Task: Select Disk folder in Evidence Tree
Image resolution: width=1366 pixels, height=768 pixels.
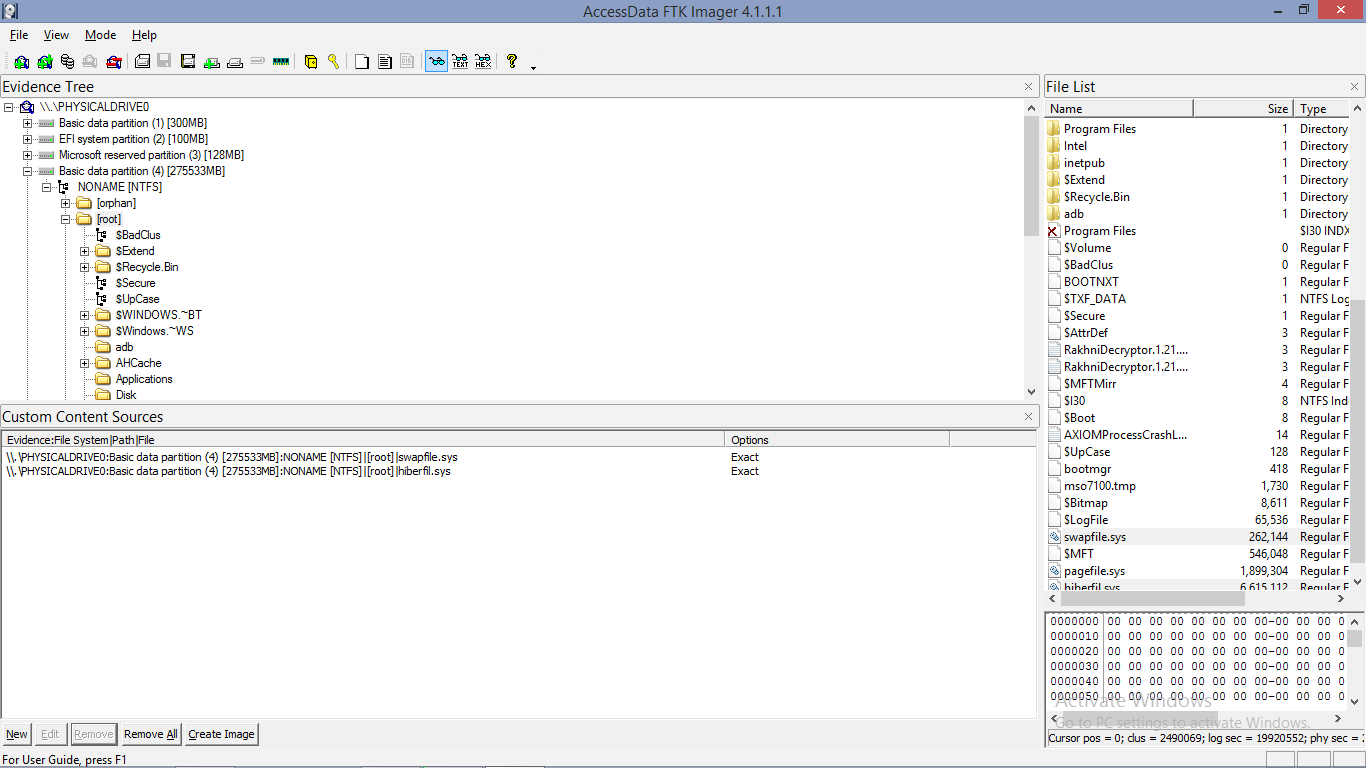Action: 125,395
